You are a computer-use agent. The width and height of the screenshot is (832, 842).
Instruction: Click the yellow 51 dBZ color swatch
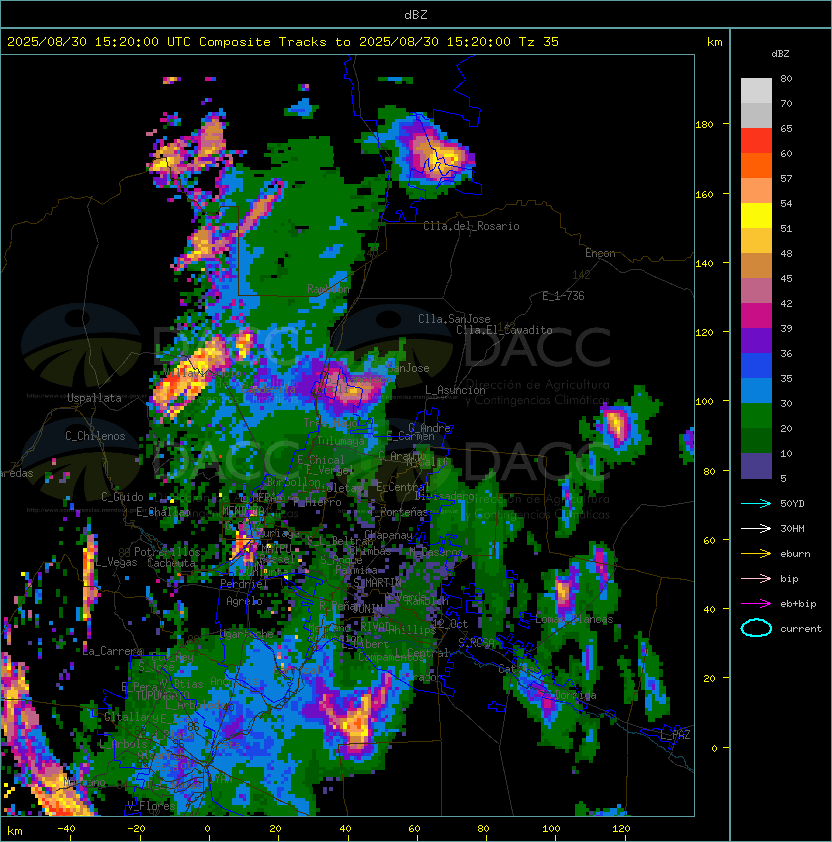coord(756,216)
